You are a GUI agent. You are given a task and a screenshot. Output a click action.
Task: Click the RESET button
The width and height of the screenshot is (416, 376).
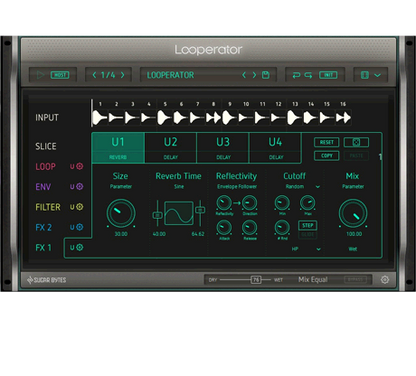tap(327, 142)
